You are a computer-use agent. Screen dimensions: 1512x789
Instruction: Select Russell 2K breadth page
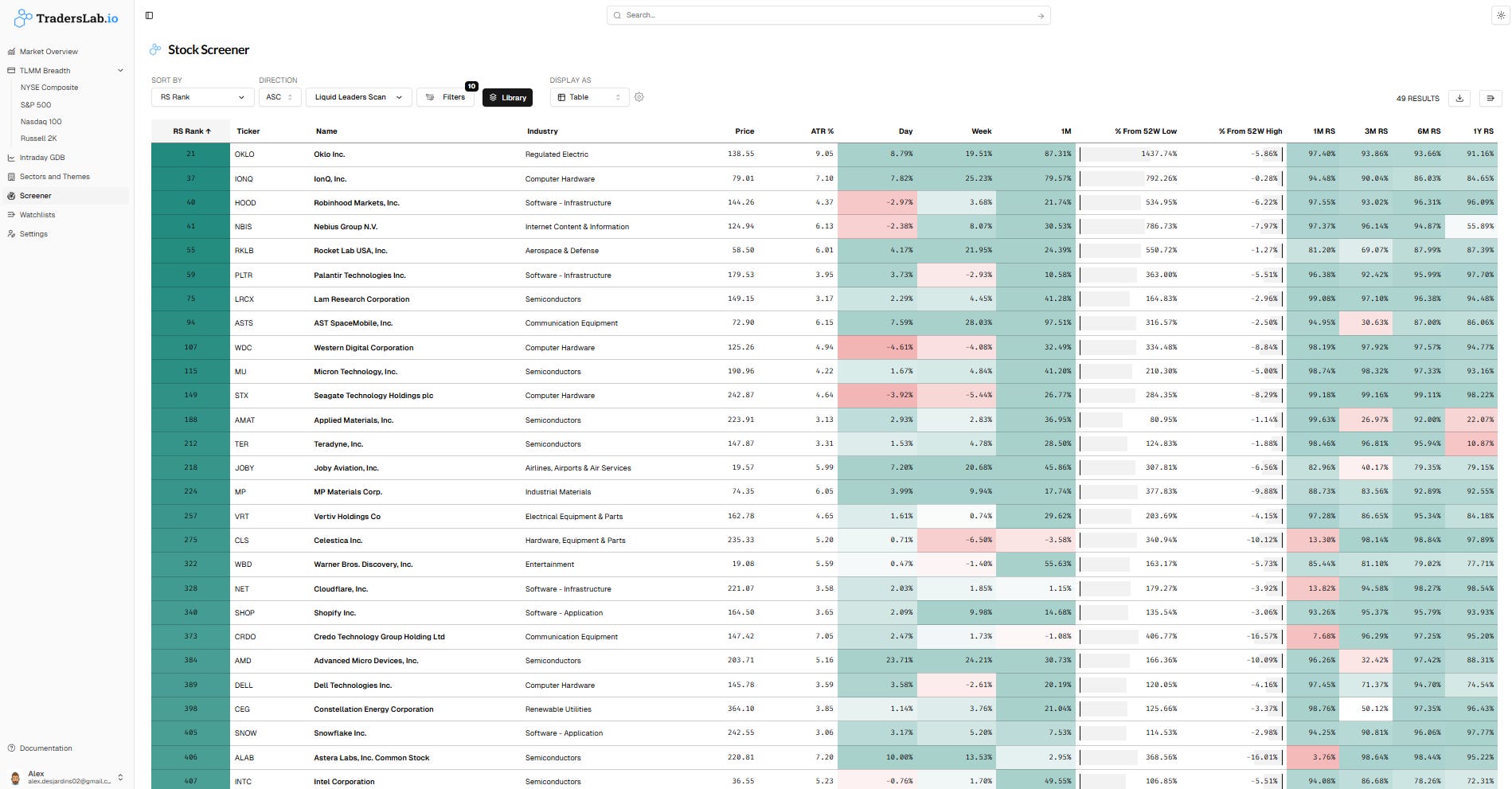[x=38, y=139]
